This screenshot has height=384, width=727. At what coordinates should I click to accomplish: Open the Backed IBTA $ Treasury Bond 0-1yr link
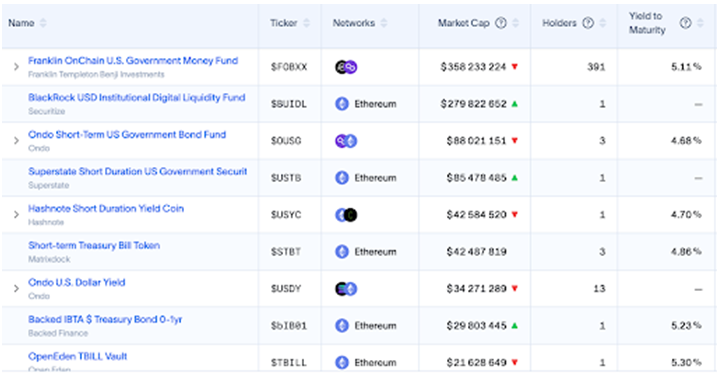pyautogui.click(x=105, y=320)
